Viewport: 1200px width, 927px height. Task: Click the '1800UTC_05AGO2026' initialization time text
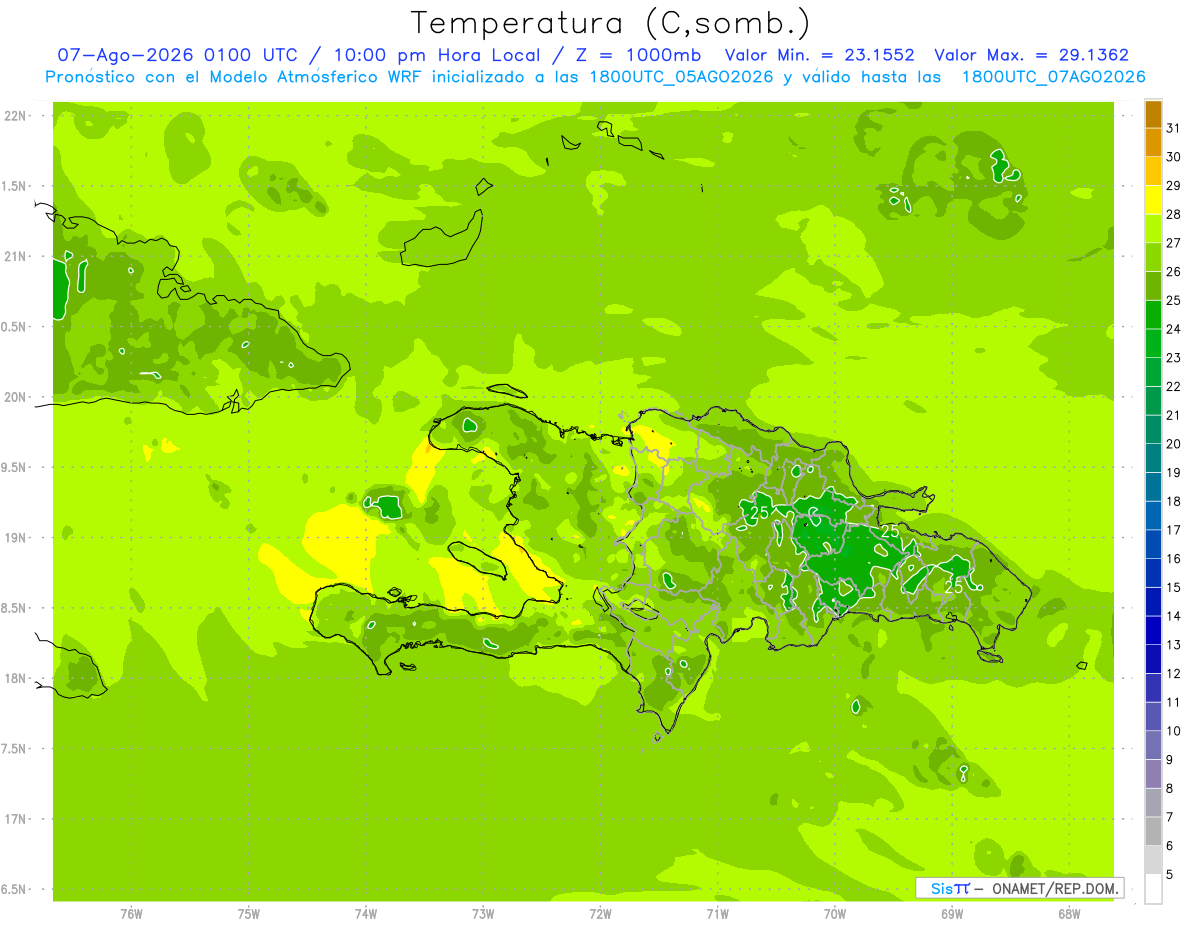pyautogui.click(x=681, y=77)
